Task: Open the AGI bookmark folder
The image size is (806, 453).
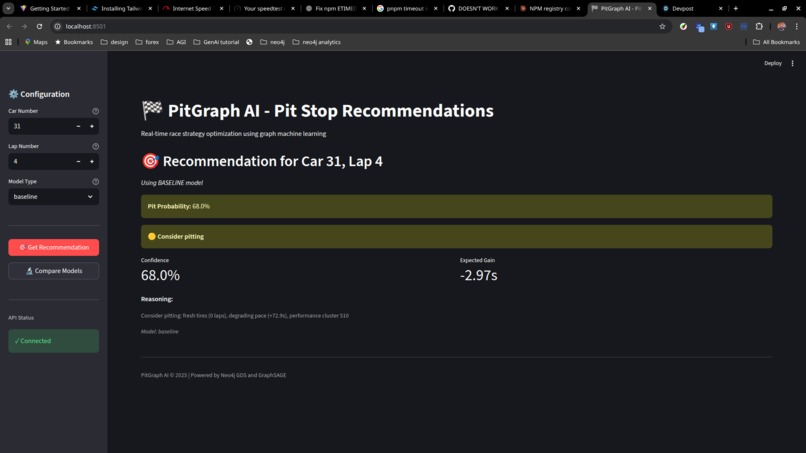Action: (176, 42)
